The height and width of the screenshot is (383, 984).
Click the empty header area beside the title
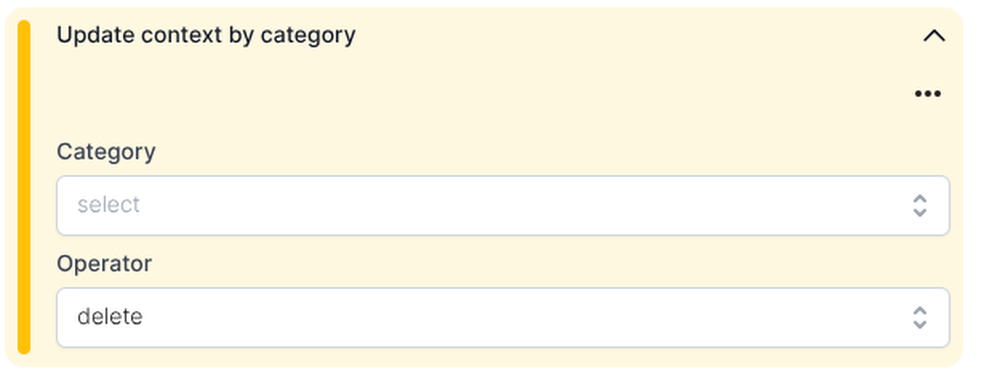(628, 36)
